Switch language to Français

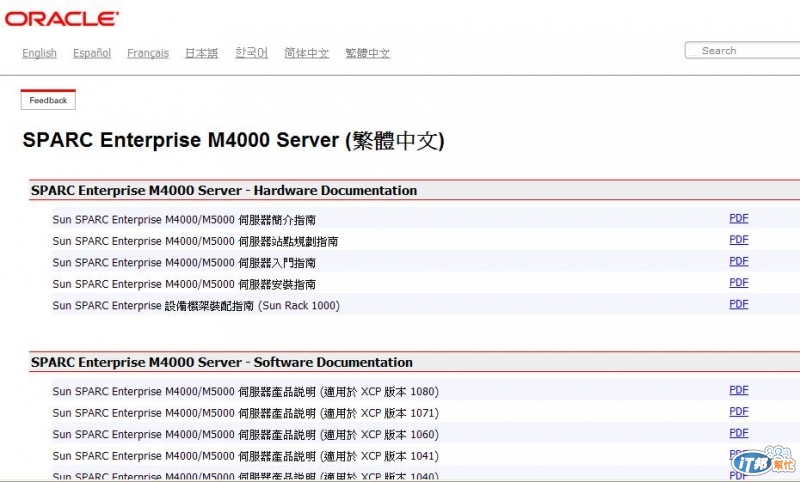(148, 53)
